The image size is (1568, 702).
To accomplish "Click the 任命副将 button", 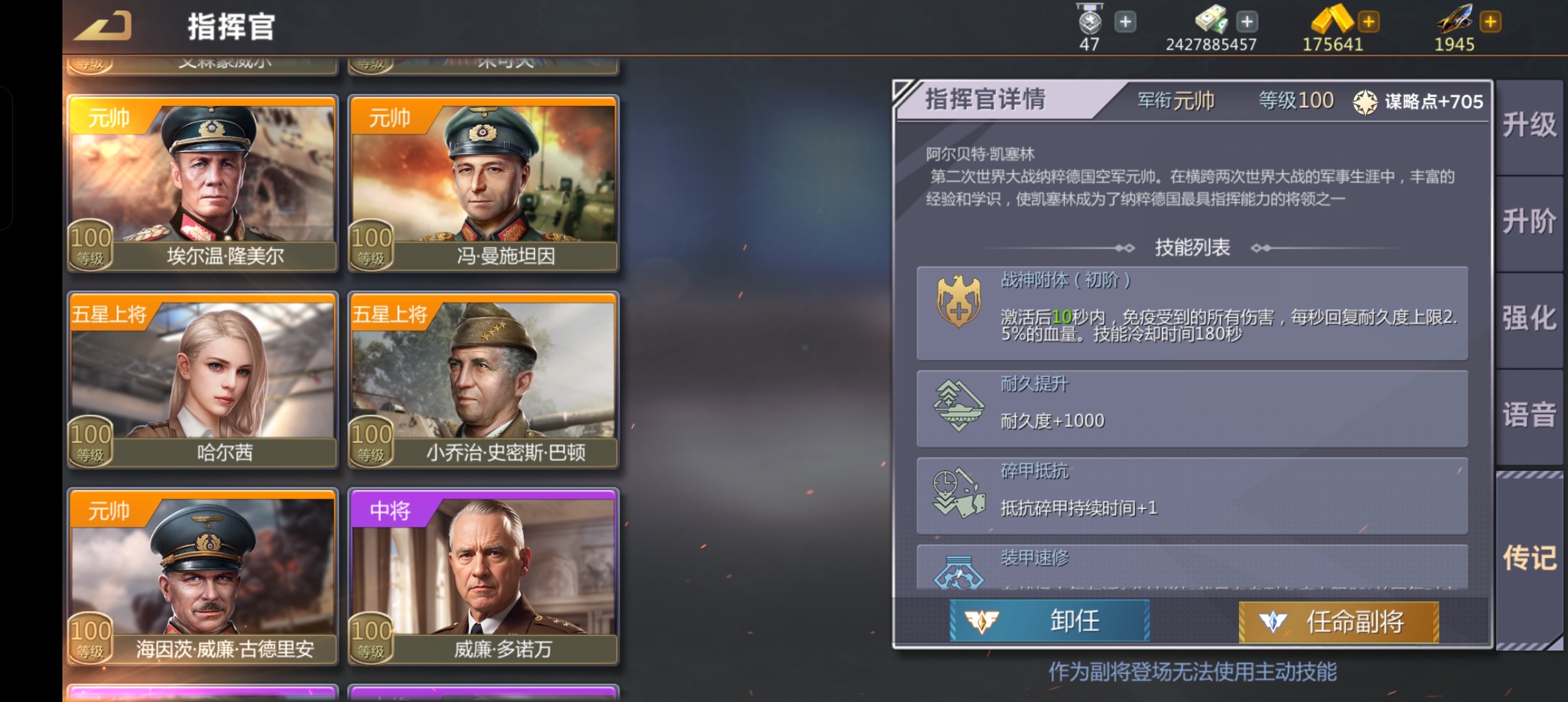I will tap(1339, 621).
